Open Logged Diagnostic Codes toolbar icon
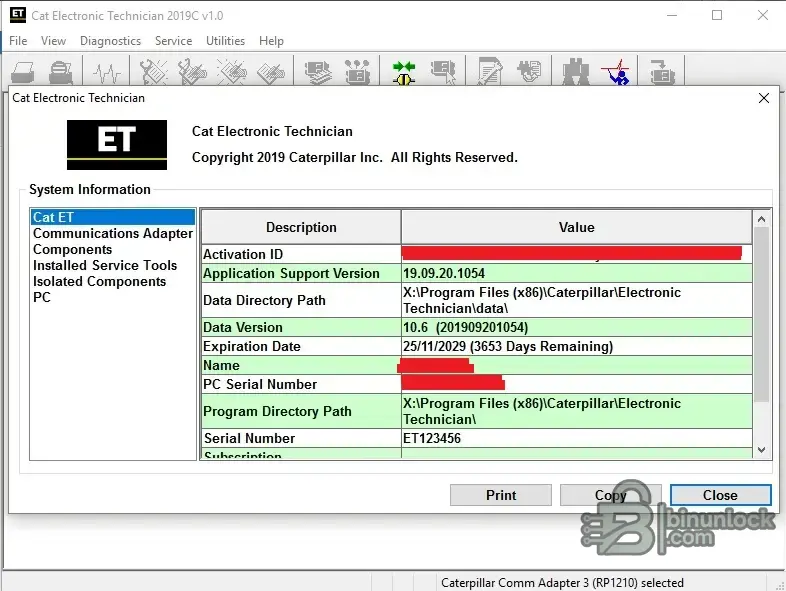This screenshot has width=786, height=591. tap(192, 72)
